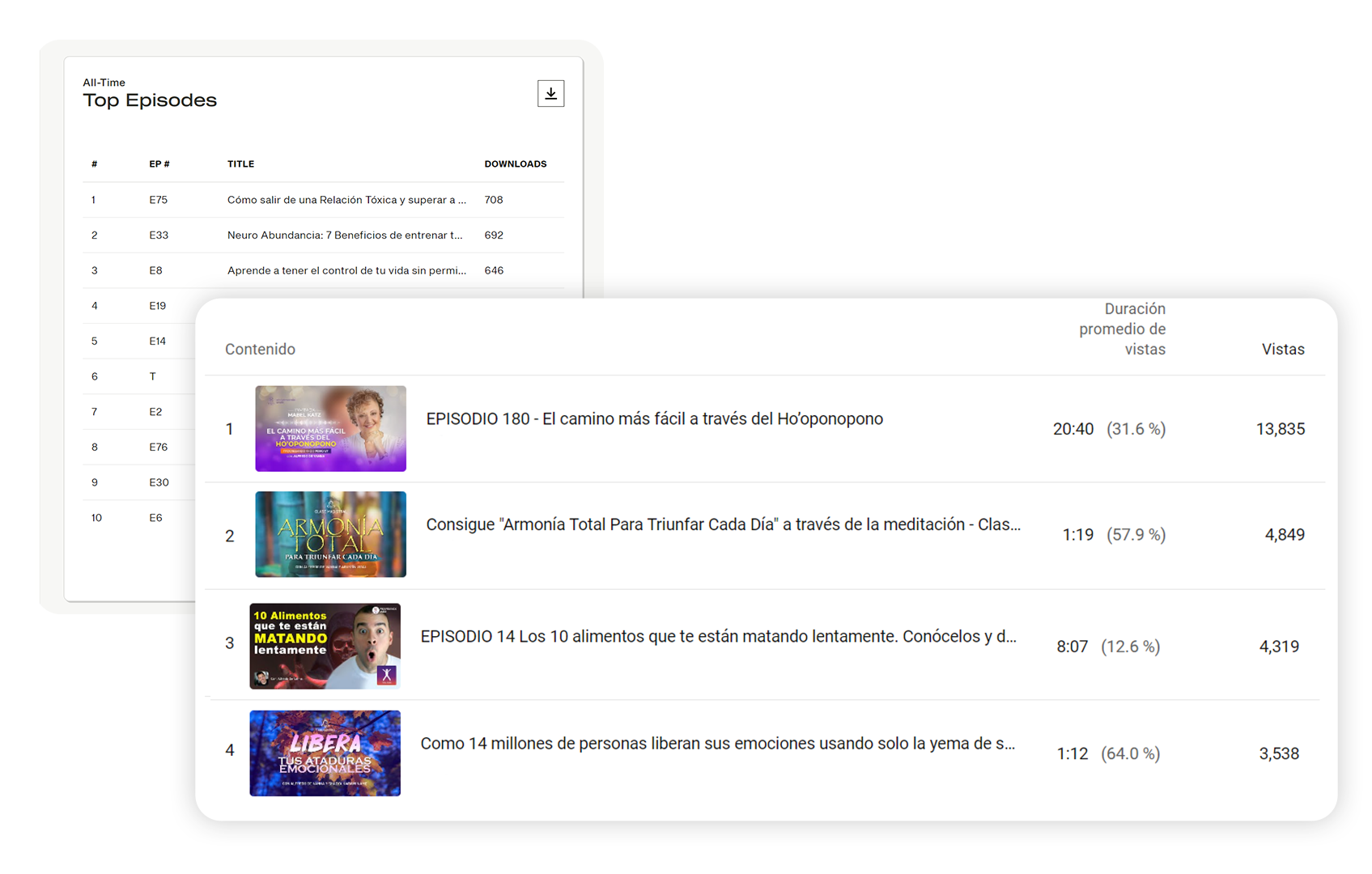Click the E19 episode number cell
Viewport: 1372px width, 874px height.
point(158,306)
